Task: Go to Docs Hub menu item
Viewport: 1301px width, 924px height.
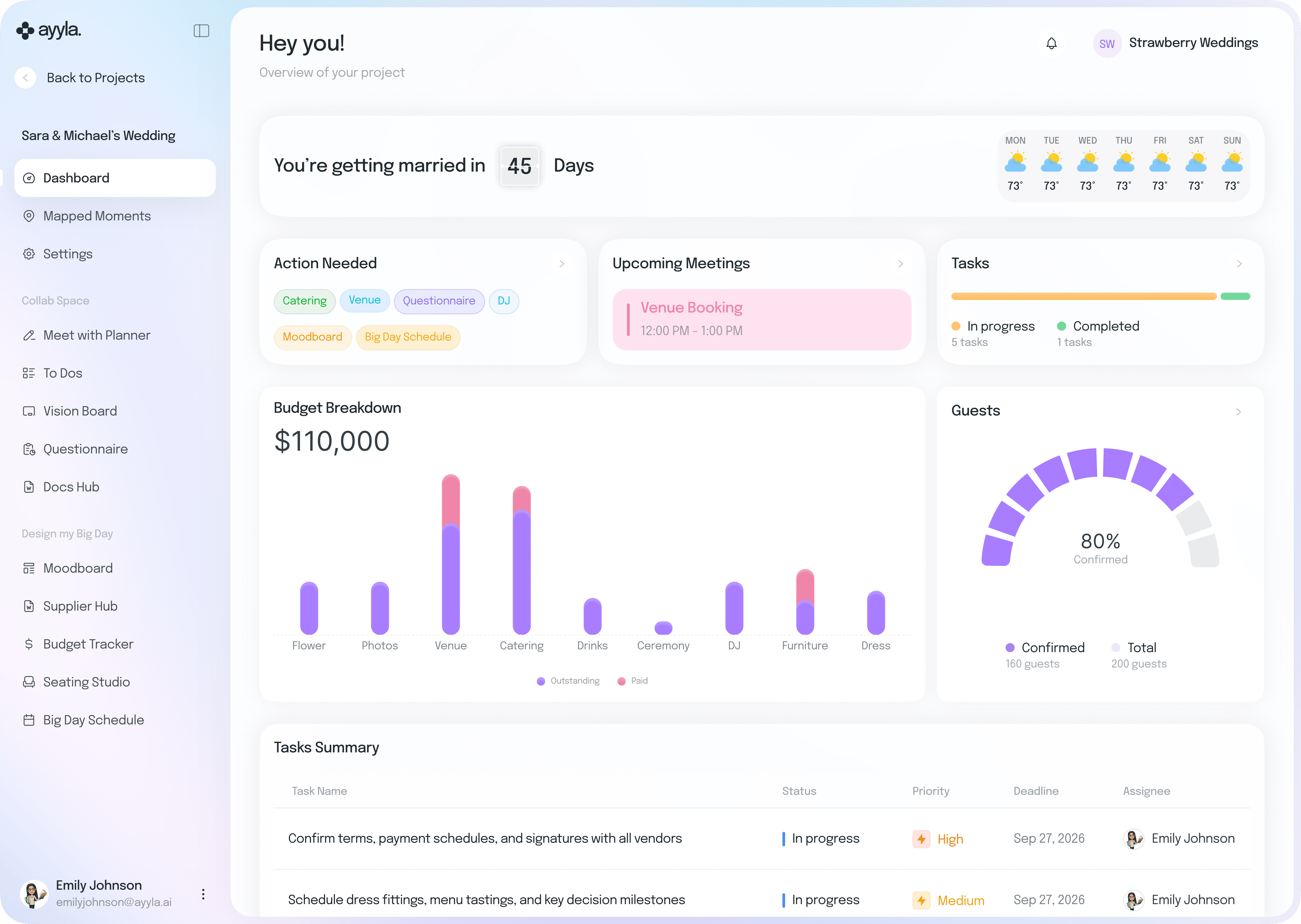Action: (x=71, y=487)
